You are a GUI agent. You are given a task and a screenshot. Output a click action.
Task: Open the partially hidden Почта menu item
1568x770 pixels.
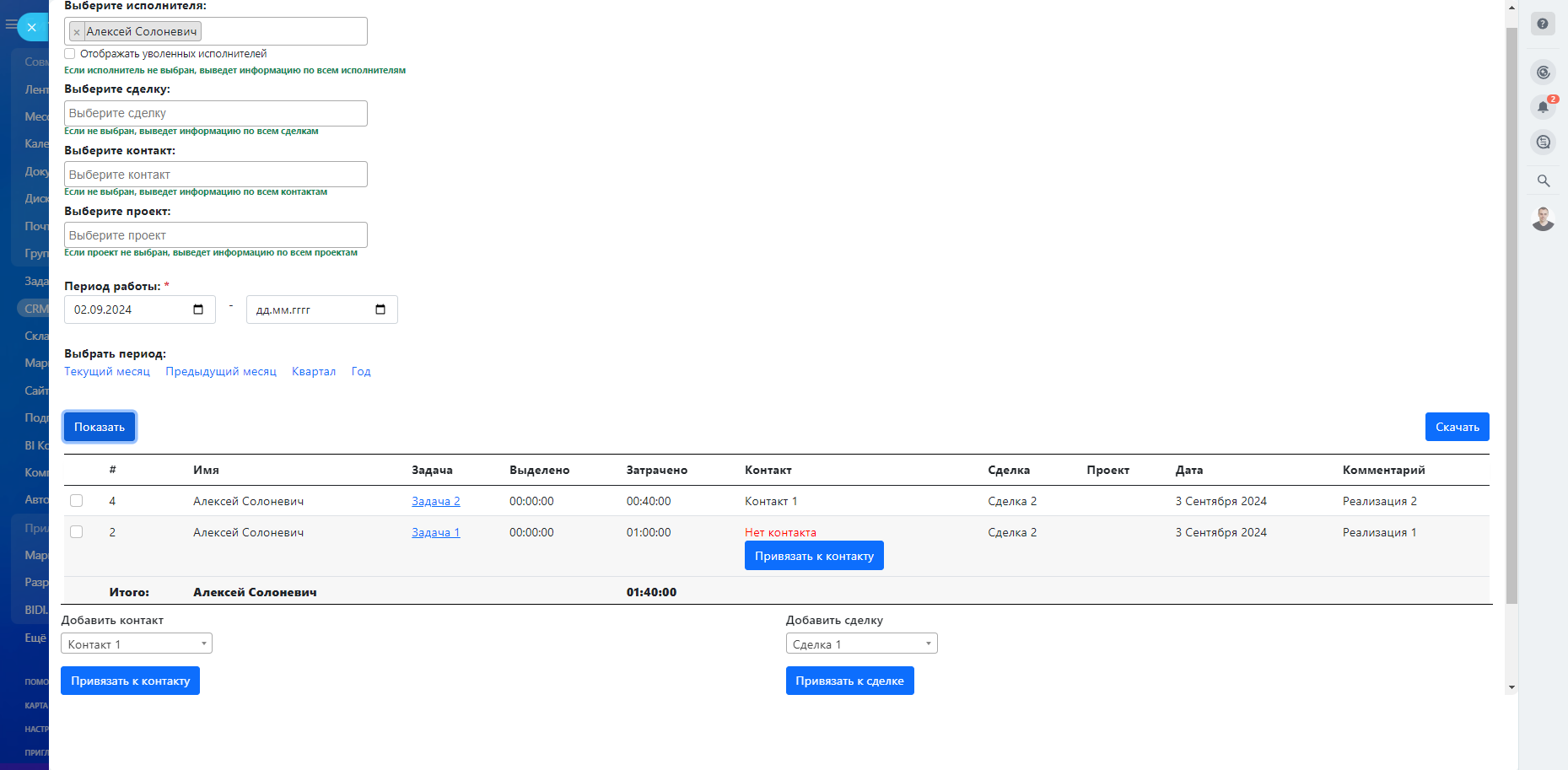[36, 226]
